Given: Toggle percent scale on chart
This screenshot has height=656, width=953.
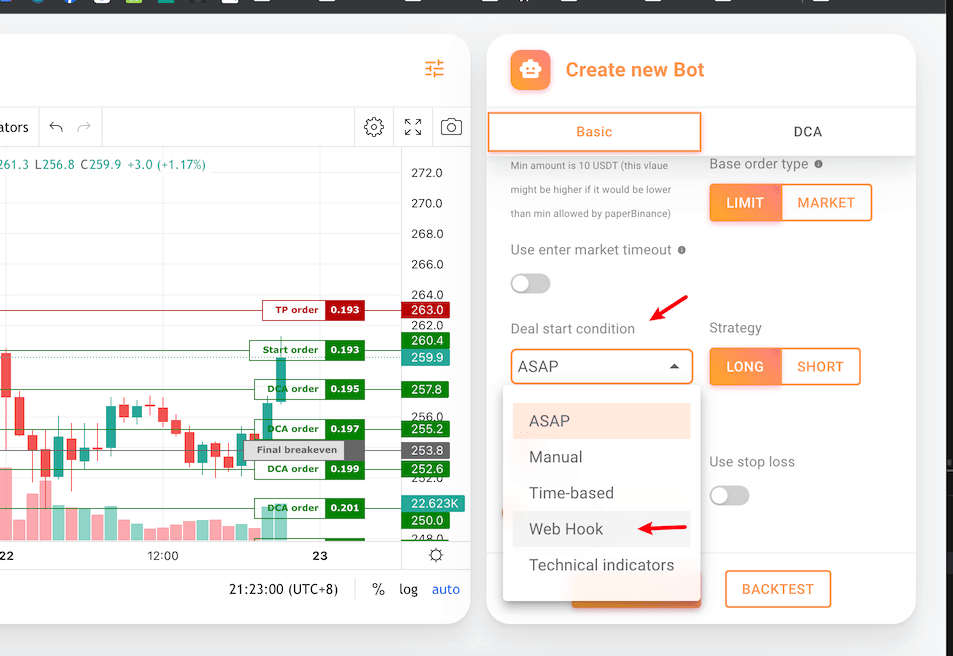Looking at the screenshot, I should pyautogui.click(x=378, y=589).
